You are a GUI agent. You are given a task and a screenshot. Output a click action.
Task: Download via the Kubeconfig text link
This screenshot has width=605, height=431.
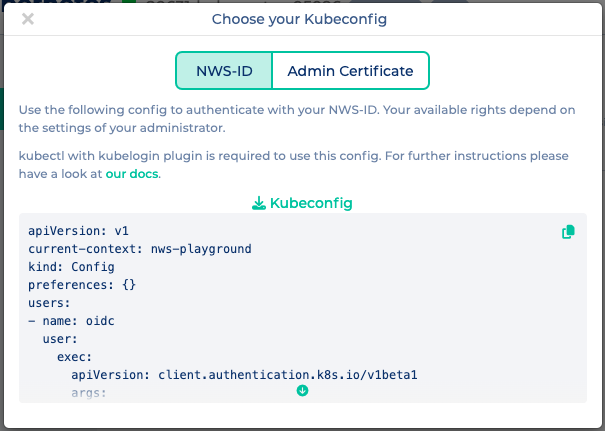(311, 203)
